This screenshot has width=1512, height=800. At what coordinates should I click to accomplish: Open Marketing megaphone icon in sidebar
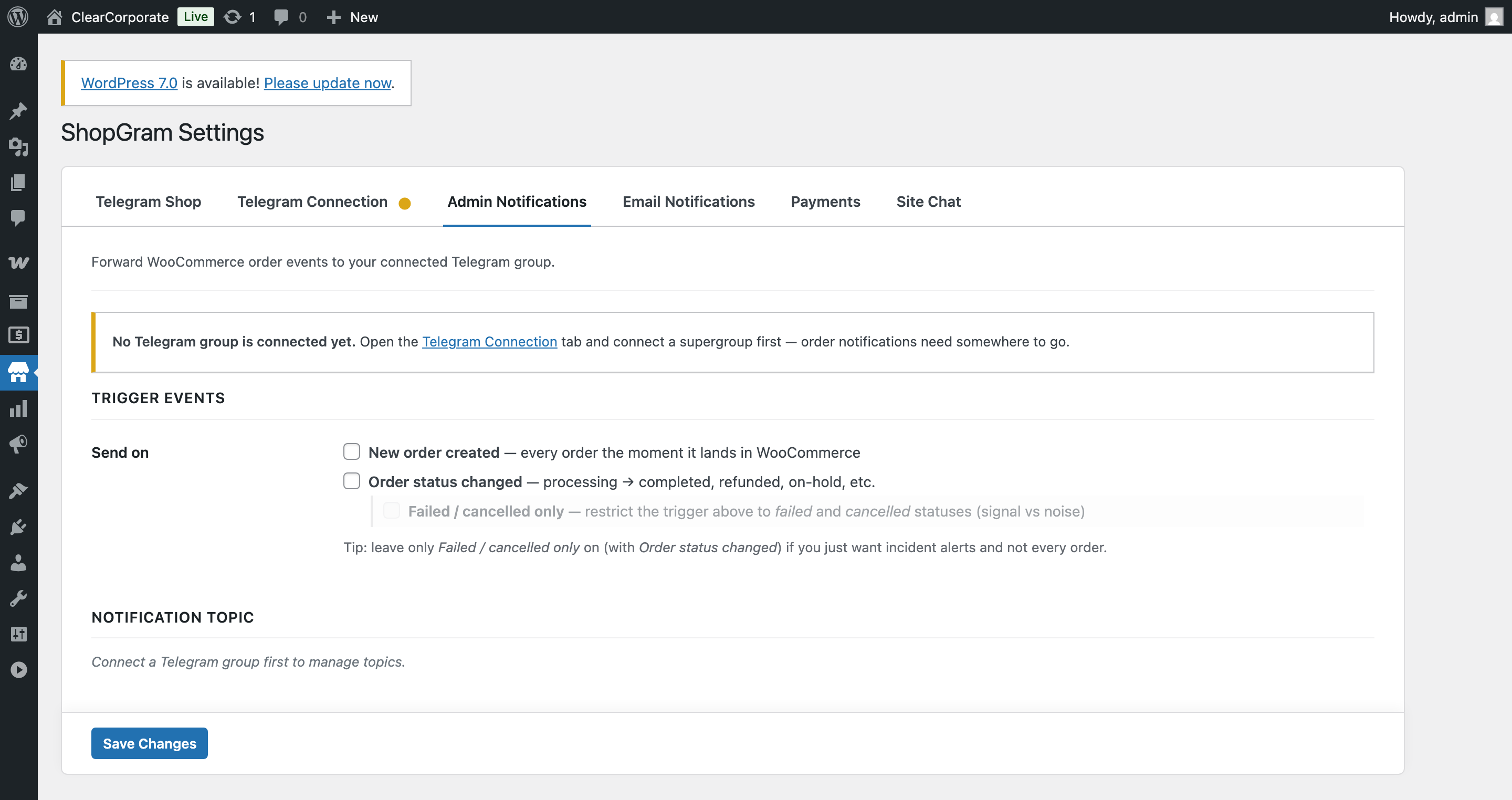point(19,444)
